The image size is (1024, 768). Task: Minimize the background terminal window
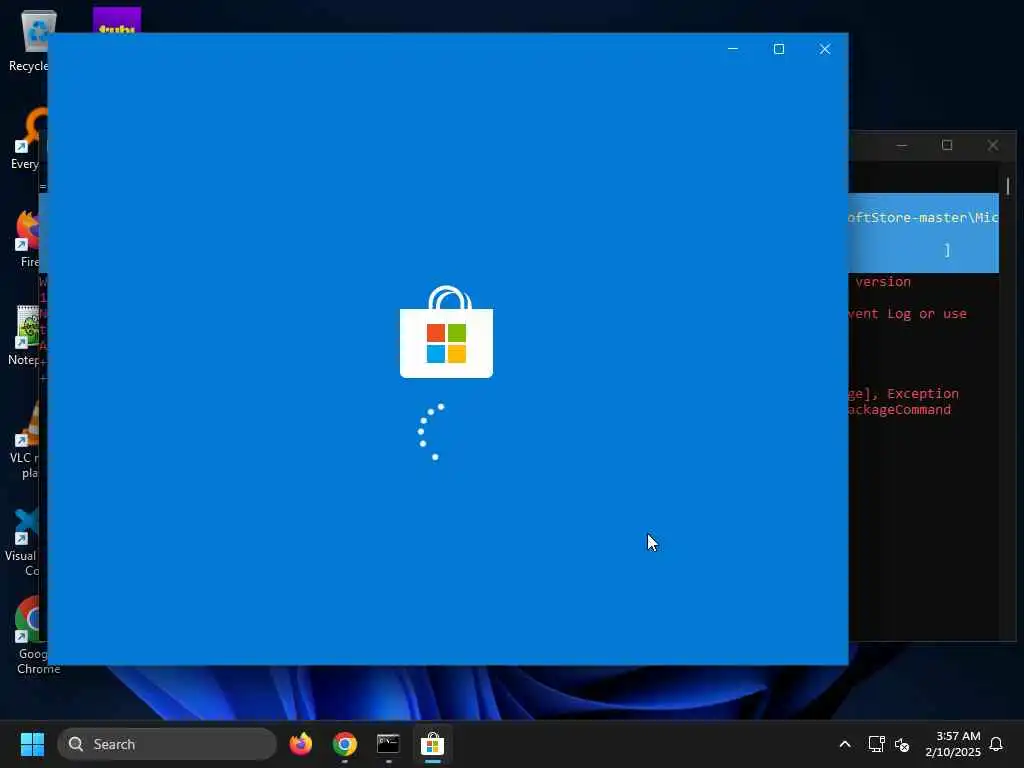(x=902, y=146)
